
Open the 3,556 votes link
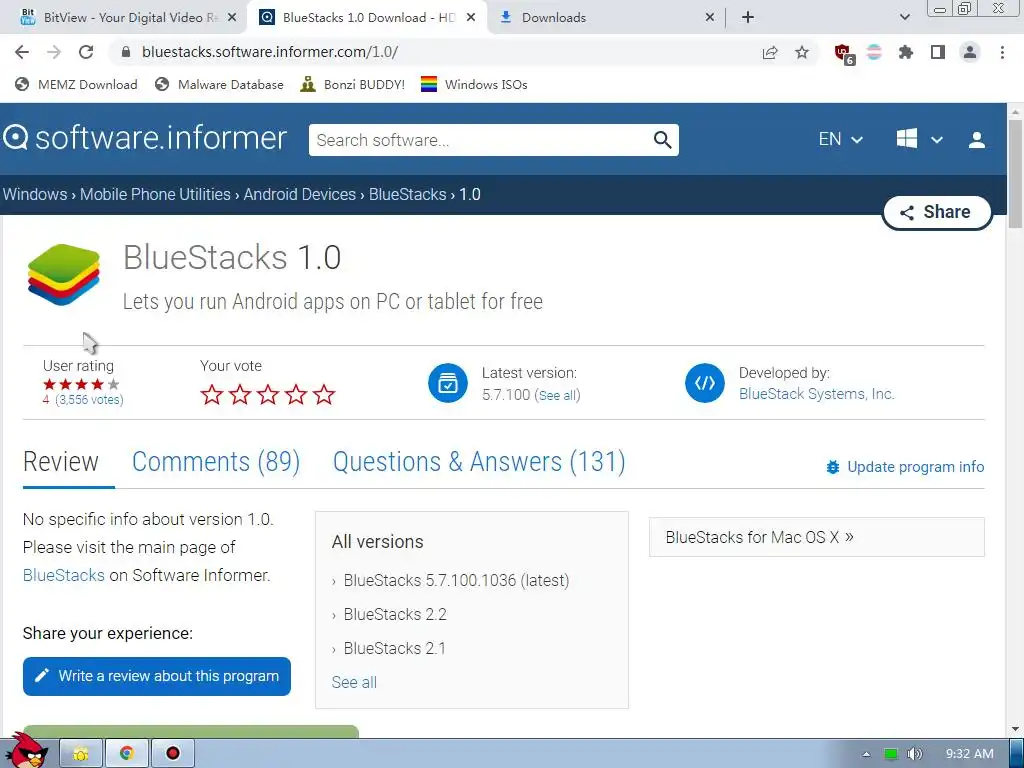pos(89,400)
